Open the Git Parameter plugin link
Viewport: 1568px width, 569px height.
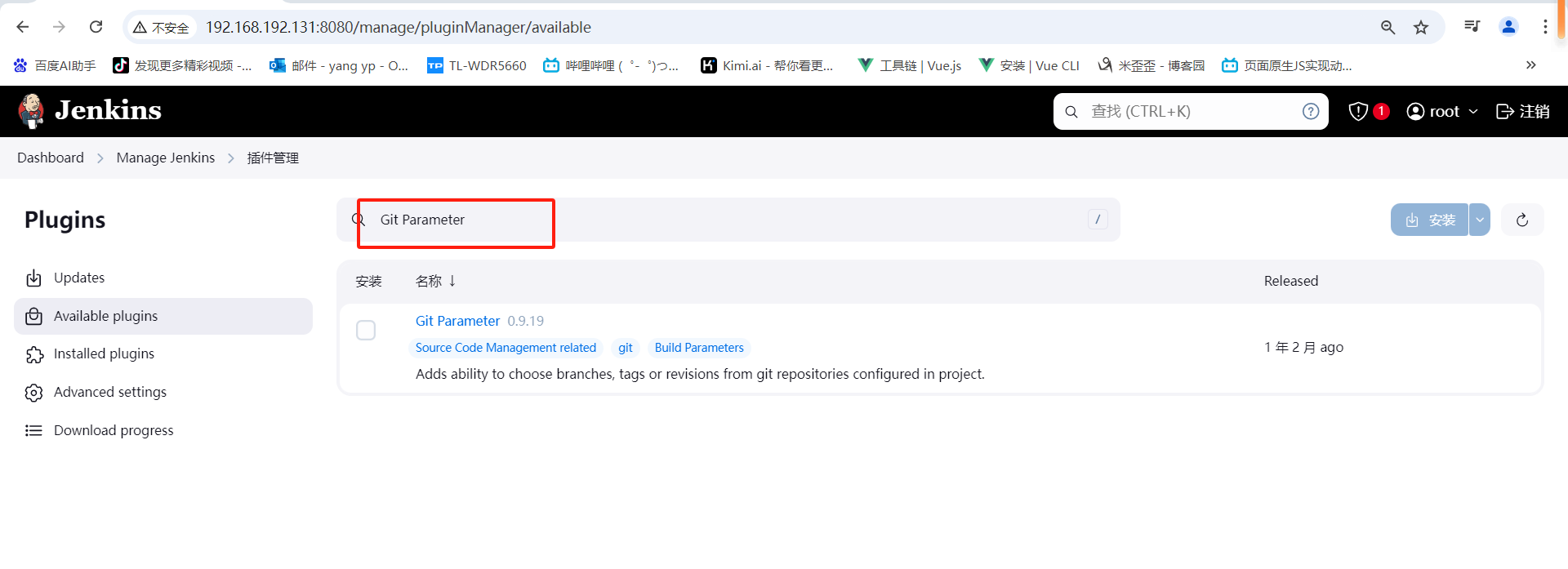[x=457, y=321]
